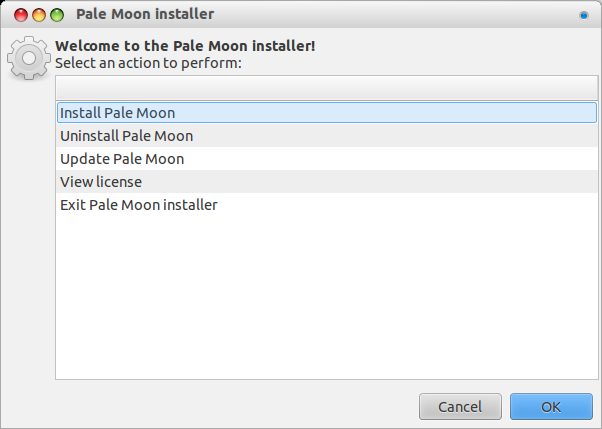
Task: Click the Cancel button
Action: point(460,406)
